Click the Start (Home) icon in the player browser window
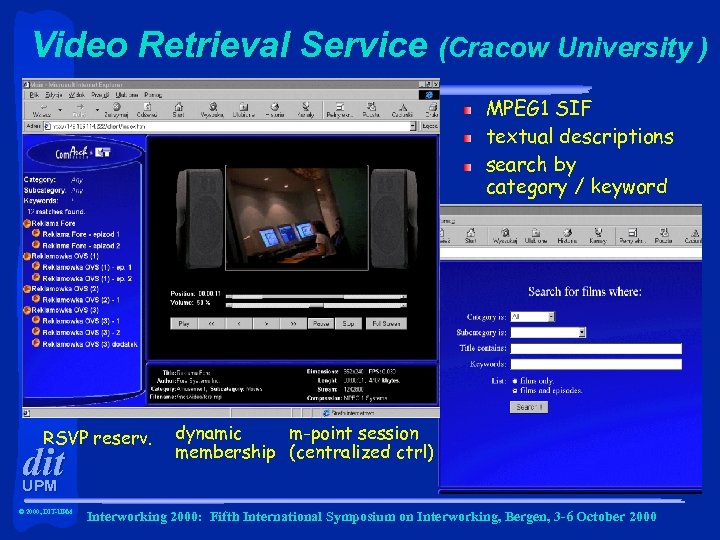The height and width of the screenshot is (540, 720). tap(179, 110)
